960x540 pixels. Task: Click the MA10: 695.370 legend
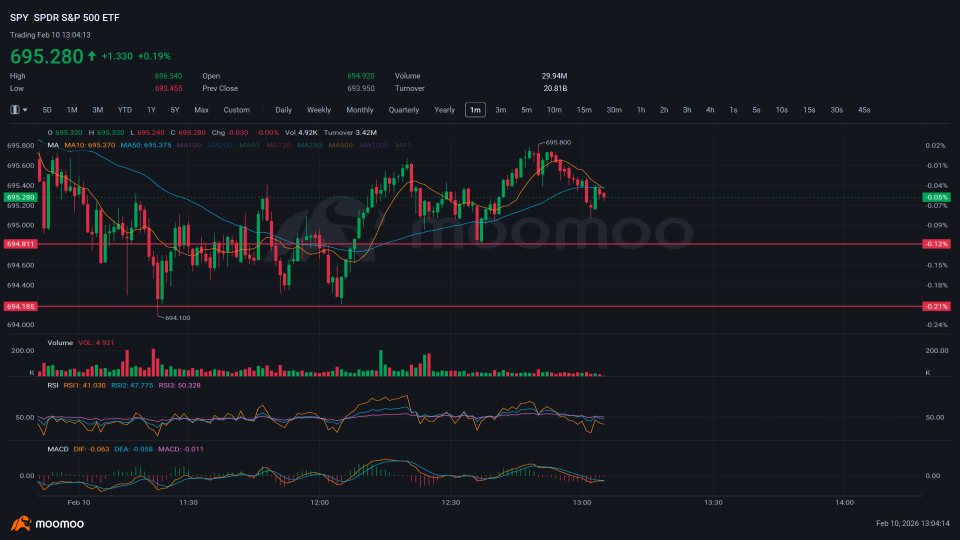(89, 145)
